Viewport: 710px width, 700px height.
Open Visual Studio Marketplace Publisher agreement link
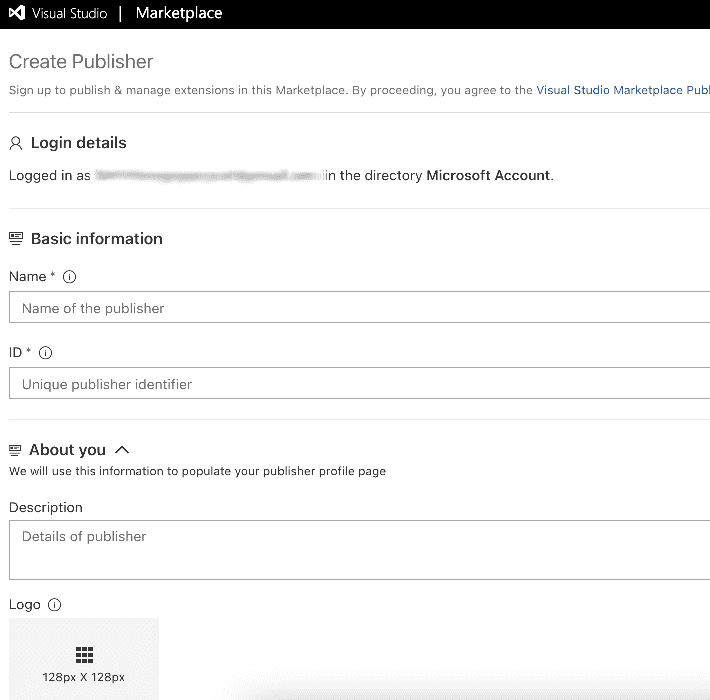coord(623,90)
